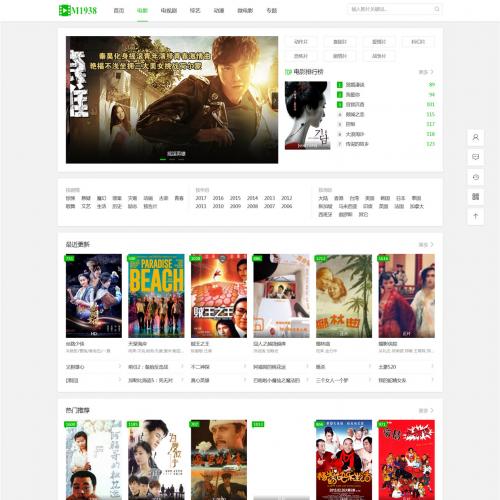This screenshot has height=500, width=500.
Task: Filter by region 西班牙
Action: tap(325, 215)
